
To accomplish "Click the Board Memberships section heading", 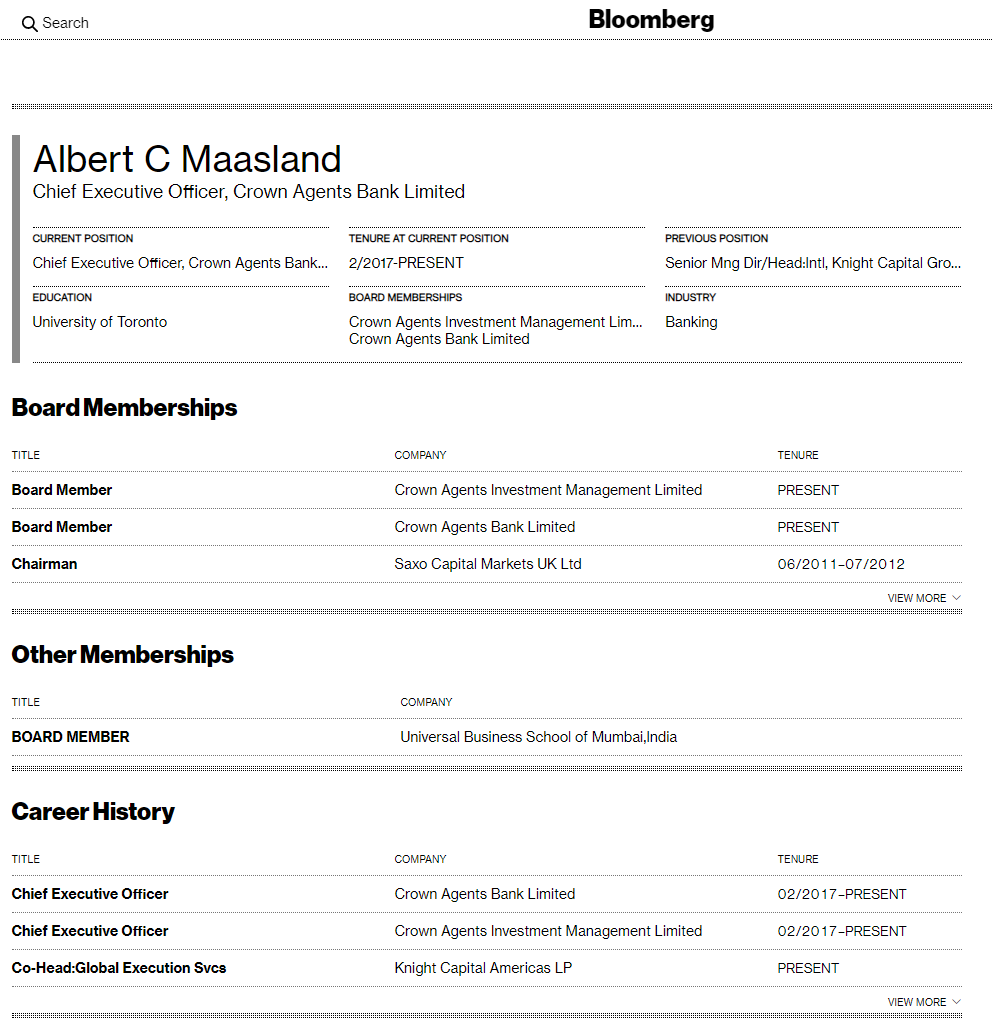I will click(x=124, y=407).
